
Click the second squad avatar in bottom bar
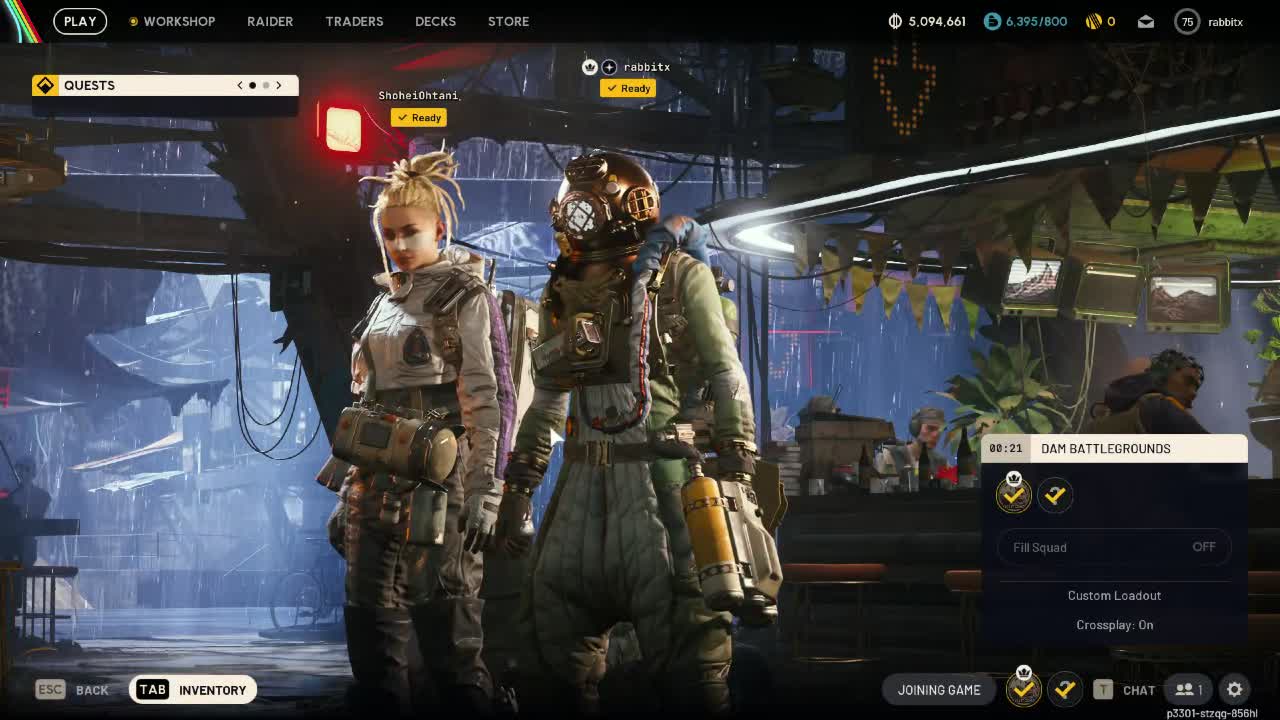point(1065,689)
